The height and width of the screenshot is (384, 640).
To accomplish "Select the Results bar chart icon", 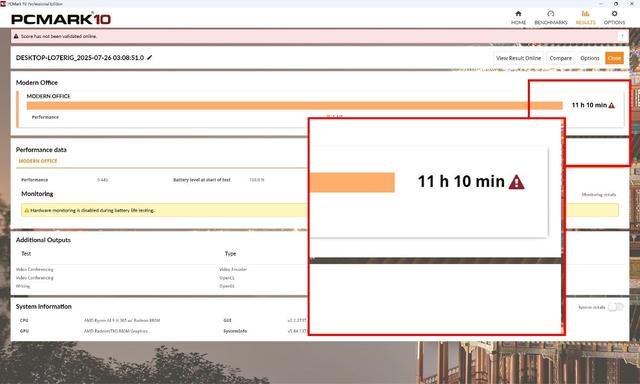I will [585, 13].
